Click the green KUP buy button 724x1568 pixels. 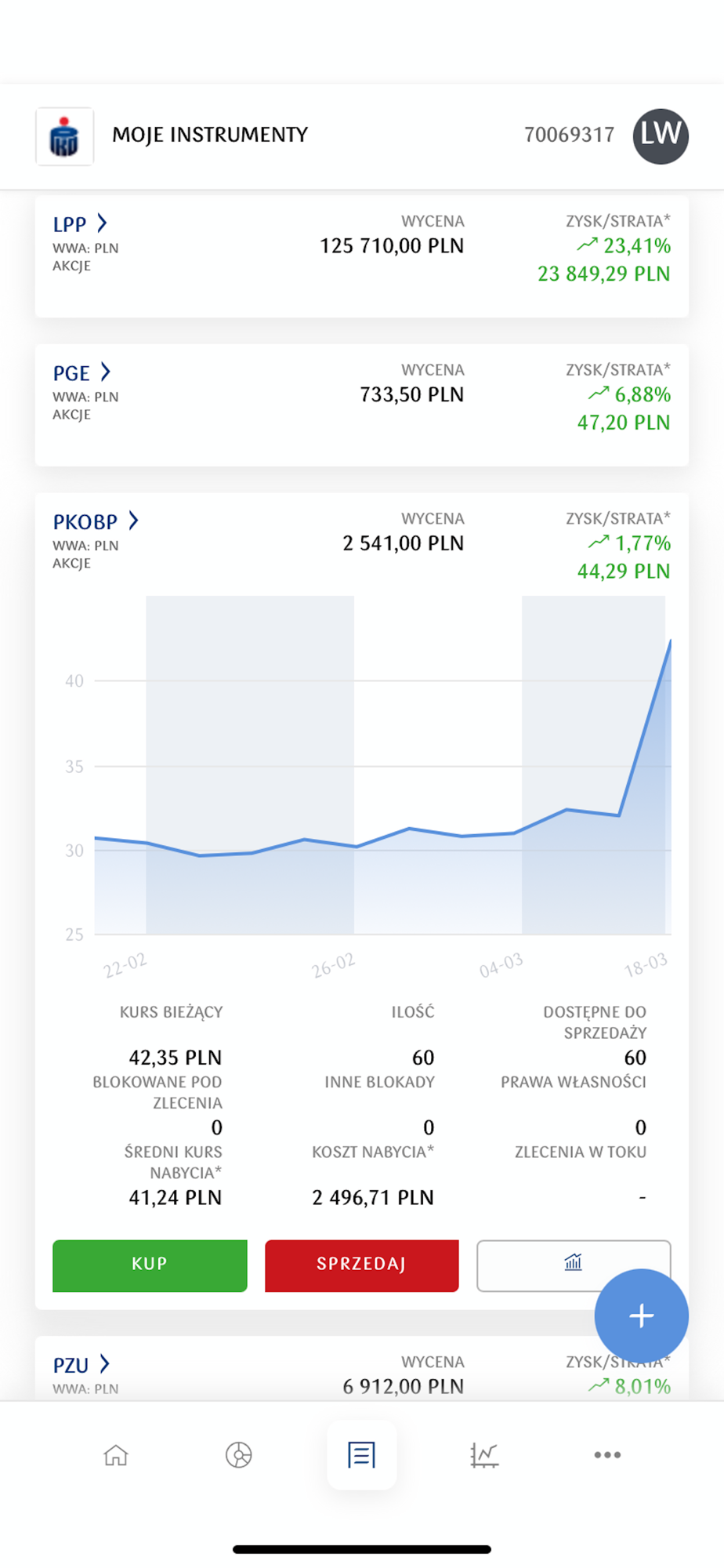(150, 1265)
